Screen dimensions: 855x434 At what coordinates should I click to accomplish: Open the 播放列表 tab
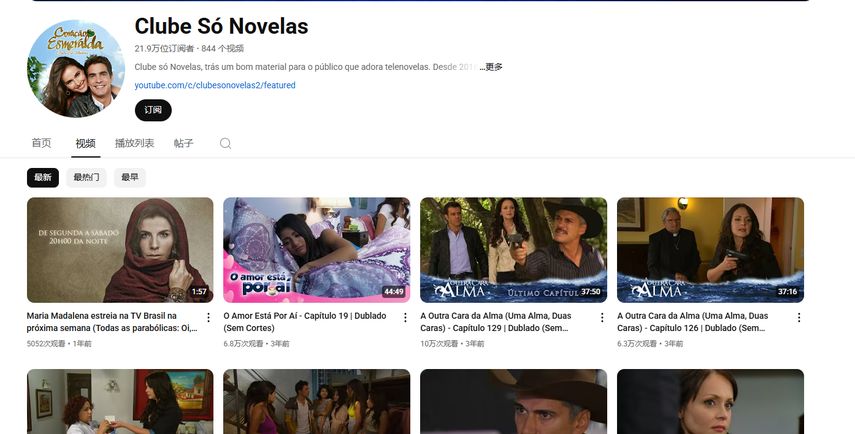(135, 143)
